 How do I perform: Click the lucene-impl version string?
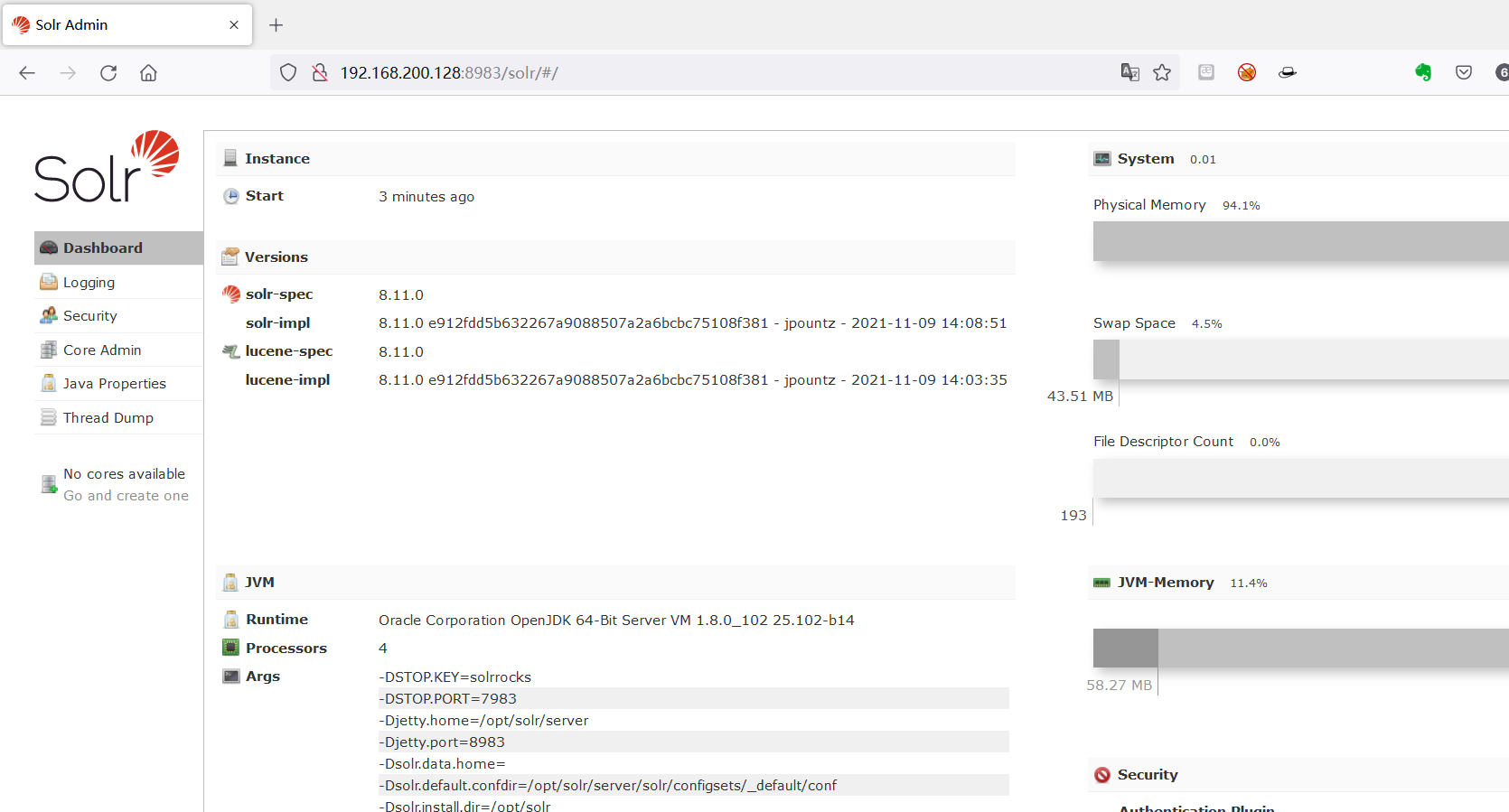click(693, 380)
